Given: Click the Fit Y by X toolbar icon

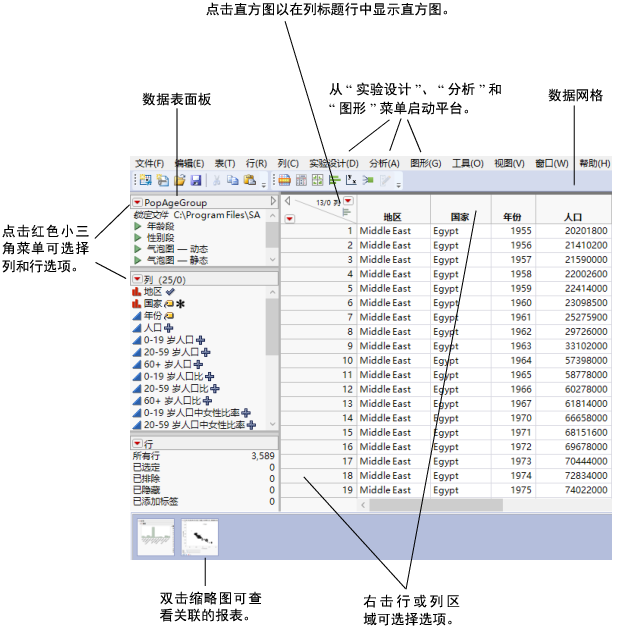Looking at the screenshot, I should (x=351, y=180).
